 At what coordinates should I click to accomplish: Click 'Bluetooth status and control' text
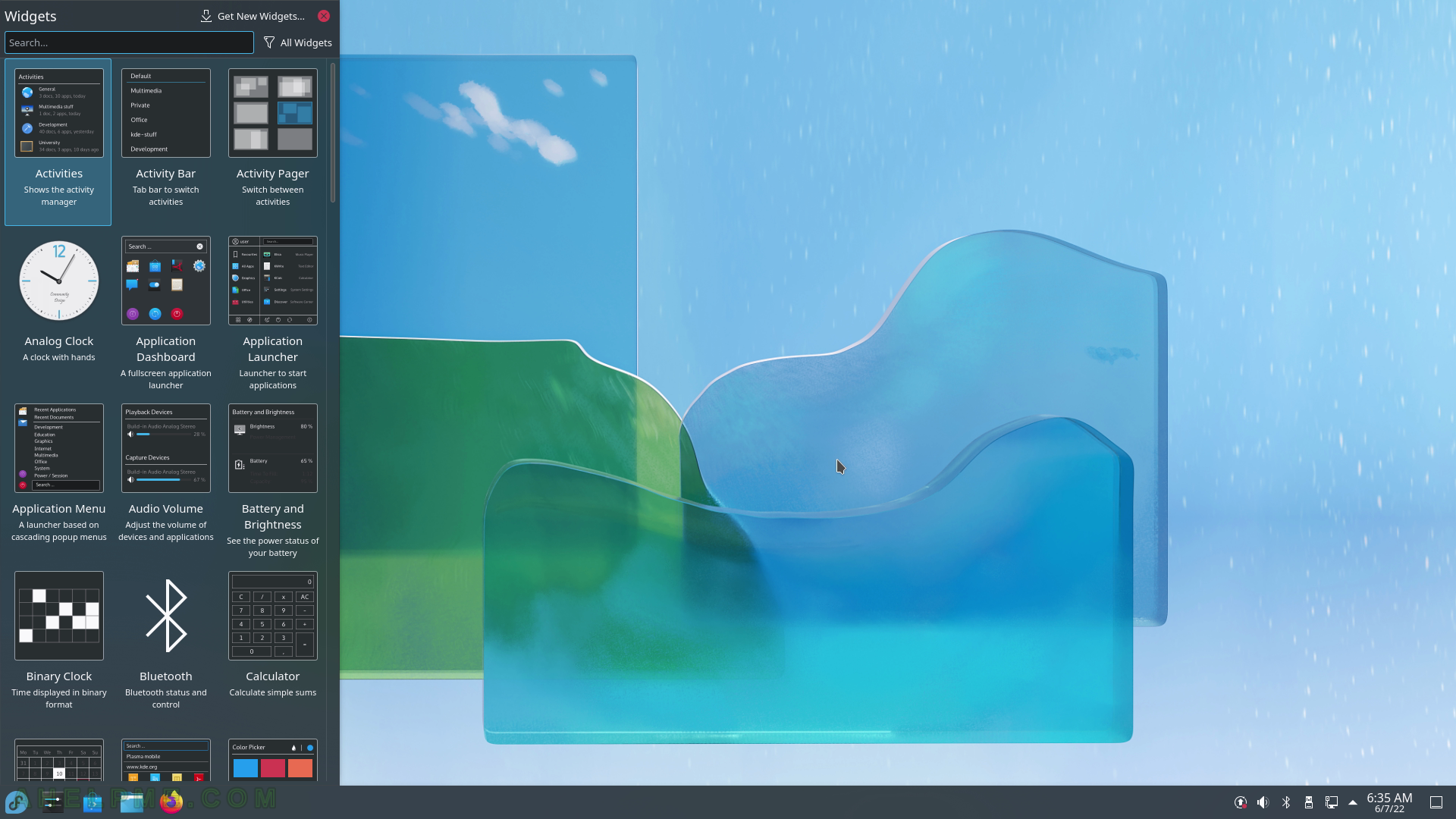coord(165,698)
